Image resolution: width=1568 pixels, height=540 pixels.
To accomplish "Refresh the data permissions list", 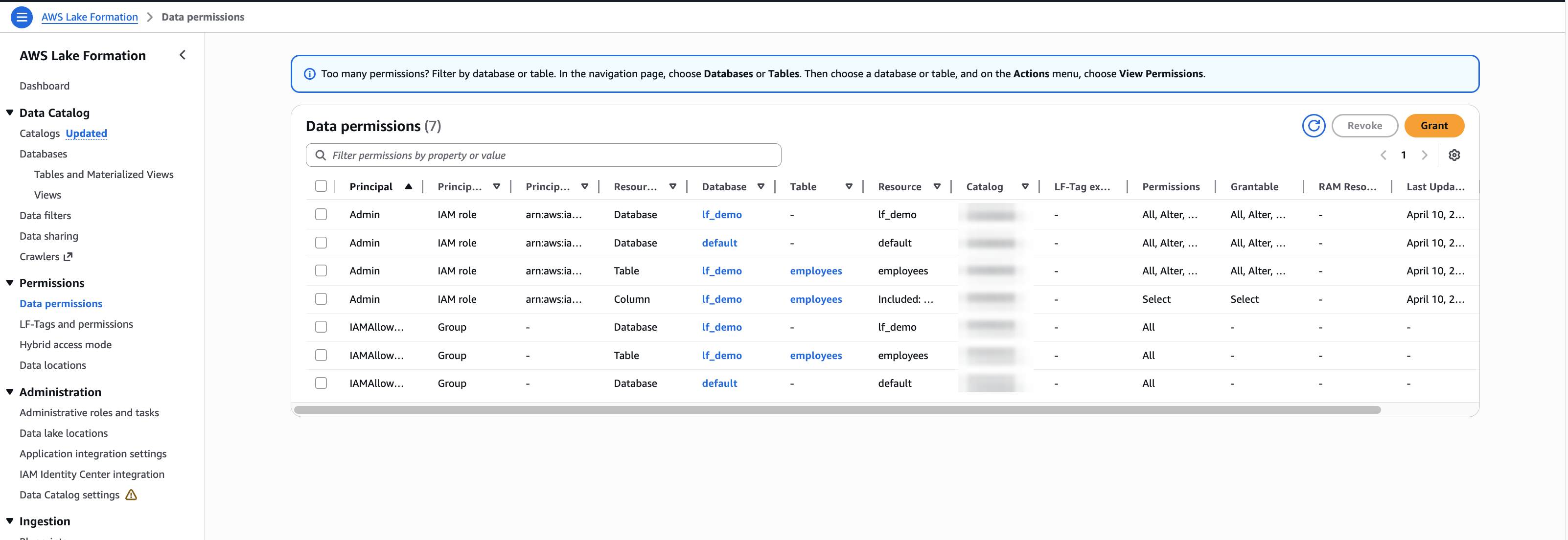I will coord(1314,126).
